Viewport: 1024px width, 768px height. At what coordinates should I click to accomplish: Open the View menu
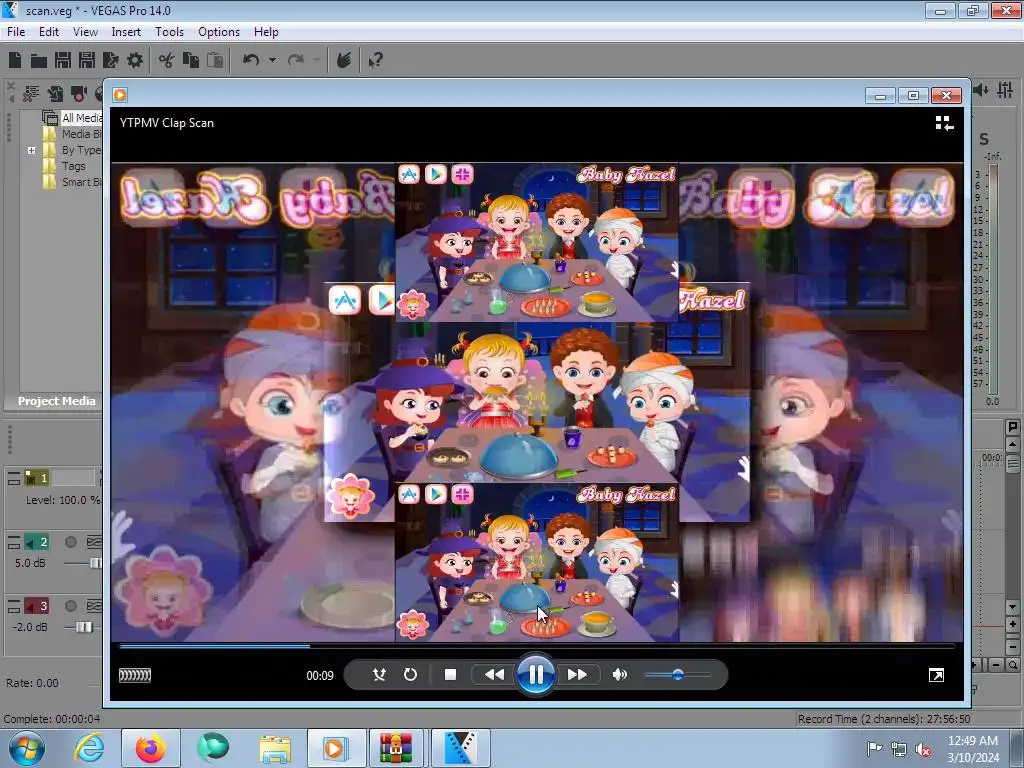[85, 31]
